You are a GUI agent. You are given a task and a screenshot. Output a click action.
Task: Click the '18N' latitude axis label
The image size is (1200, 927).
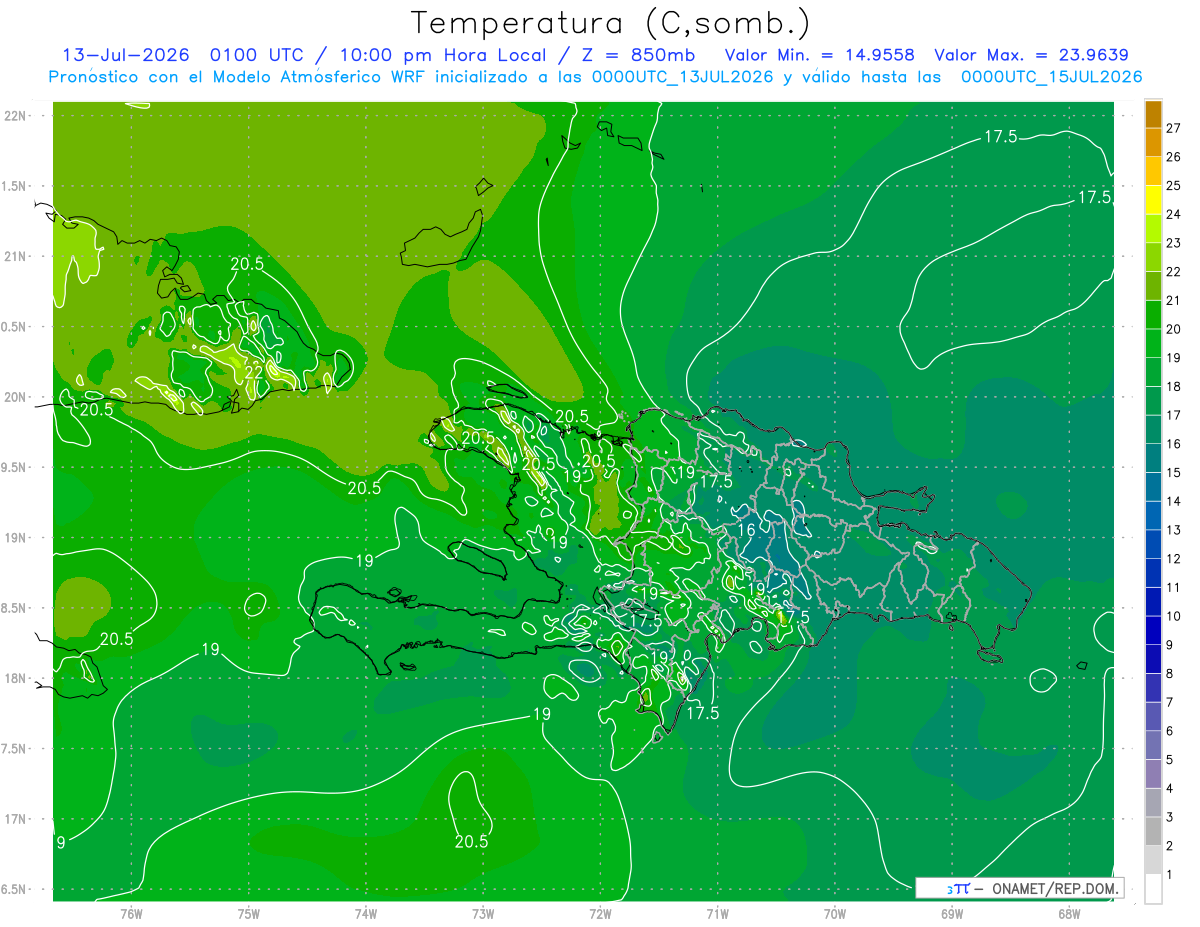coord(16,678)
